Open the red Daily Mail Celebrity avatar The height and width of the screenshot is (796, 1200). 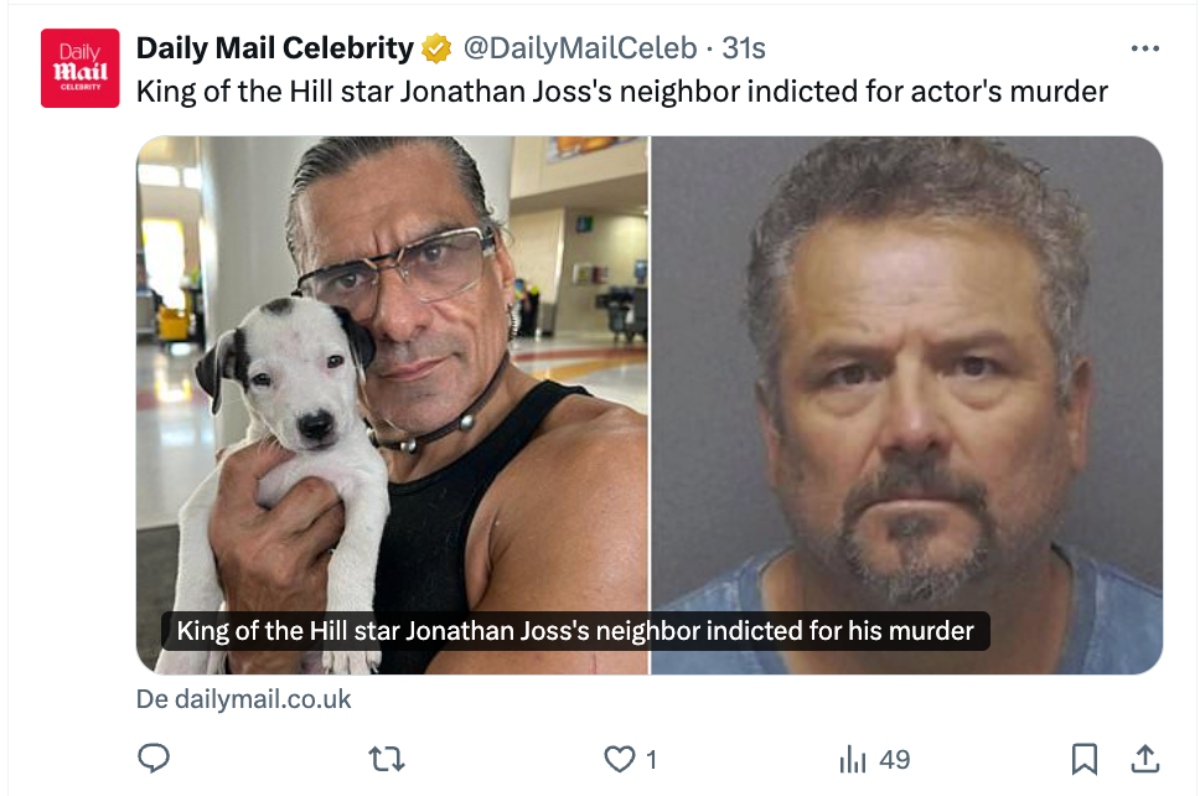(x=80, y=68)
